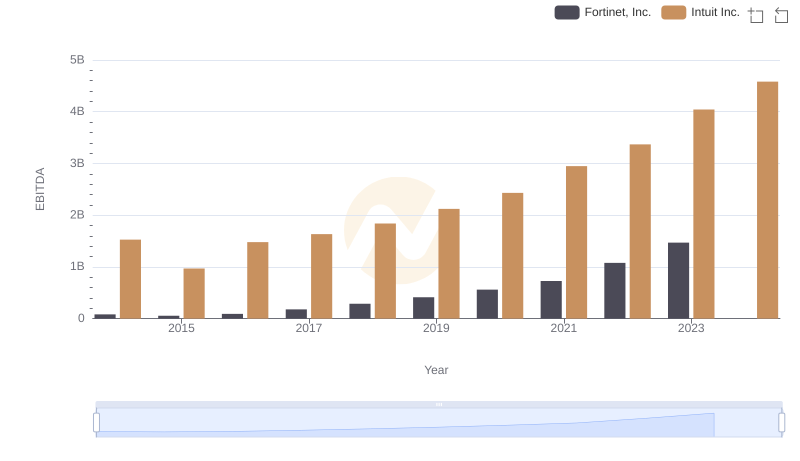Select the Intuit bar for 2015

194,293
